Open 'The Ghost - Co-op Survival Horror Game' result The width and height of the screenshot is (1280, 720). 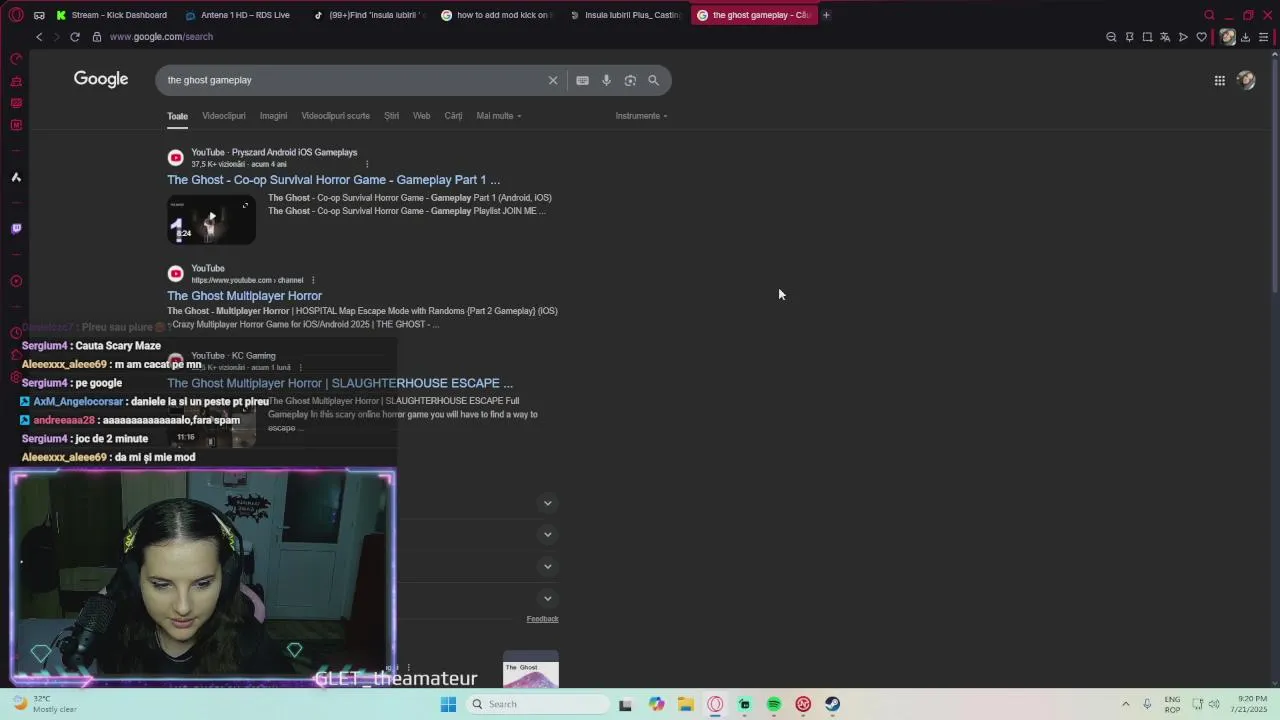tap(333, 180)
